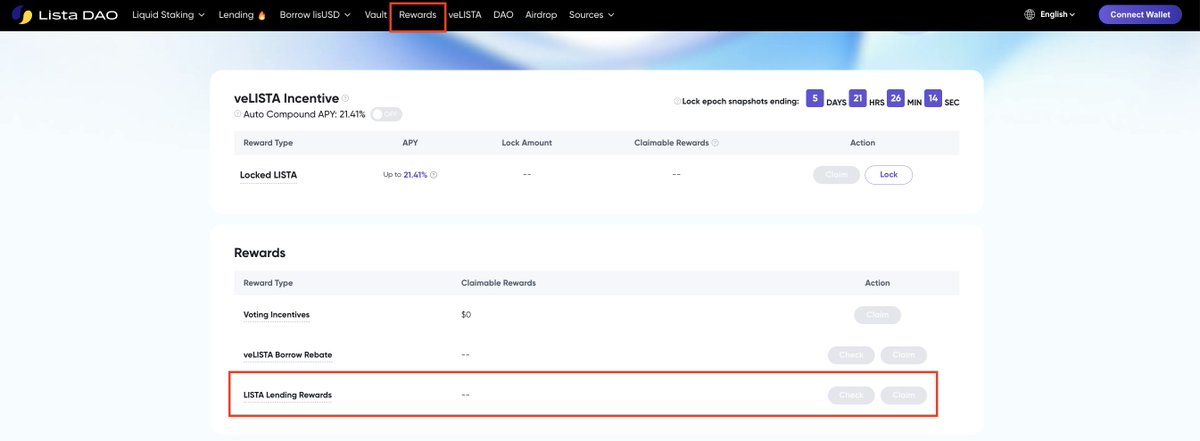
Task: Expand the Sources dropdown menu
Action: coord(591,15)
